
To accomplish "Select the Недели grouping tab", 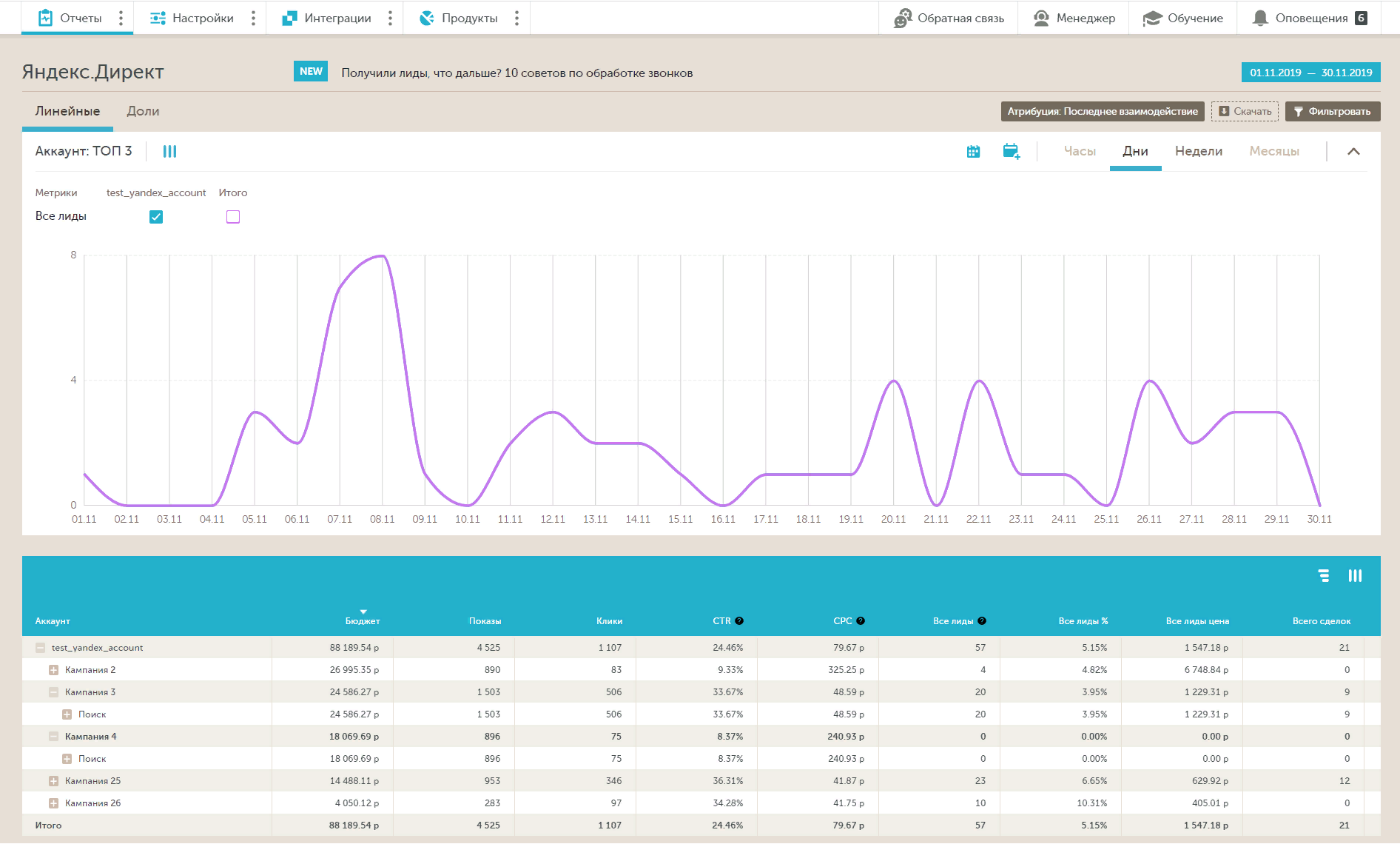I will coord(1199,151).
